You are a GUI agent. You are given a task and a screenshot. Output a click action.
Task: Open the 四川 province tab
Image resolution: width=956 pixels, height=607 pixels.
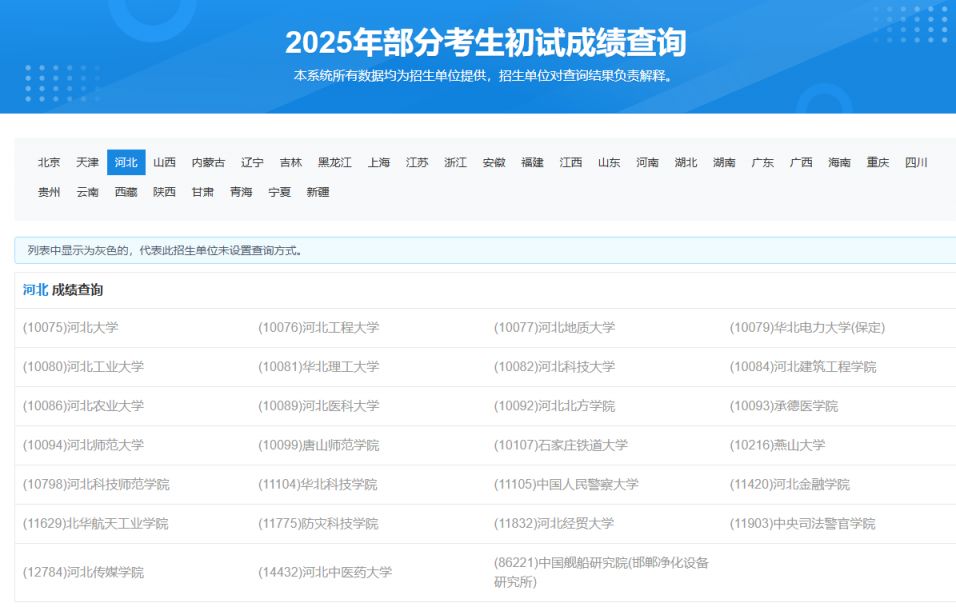tap(916, 162)
